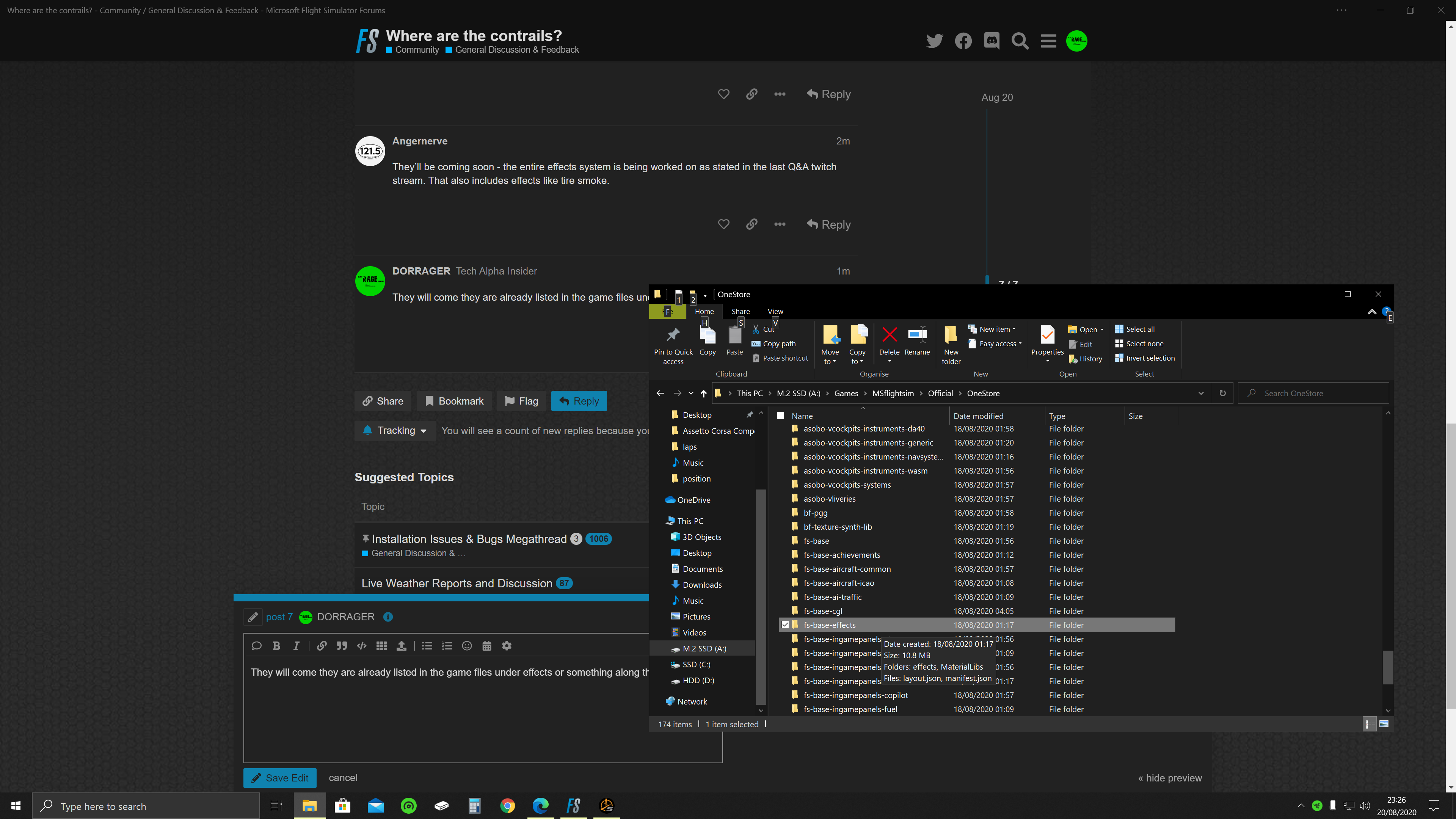Click Select all in the ribbon
Image resolution: width=1456 pixels, height=819 pixels.
click(1135, 329)
